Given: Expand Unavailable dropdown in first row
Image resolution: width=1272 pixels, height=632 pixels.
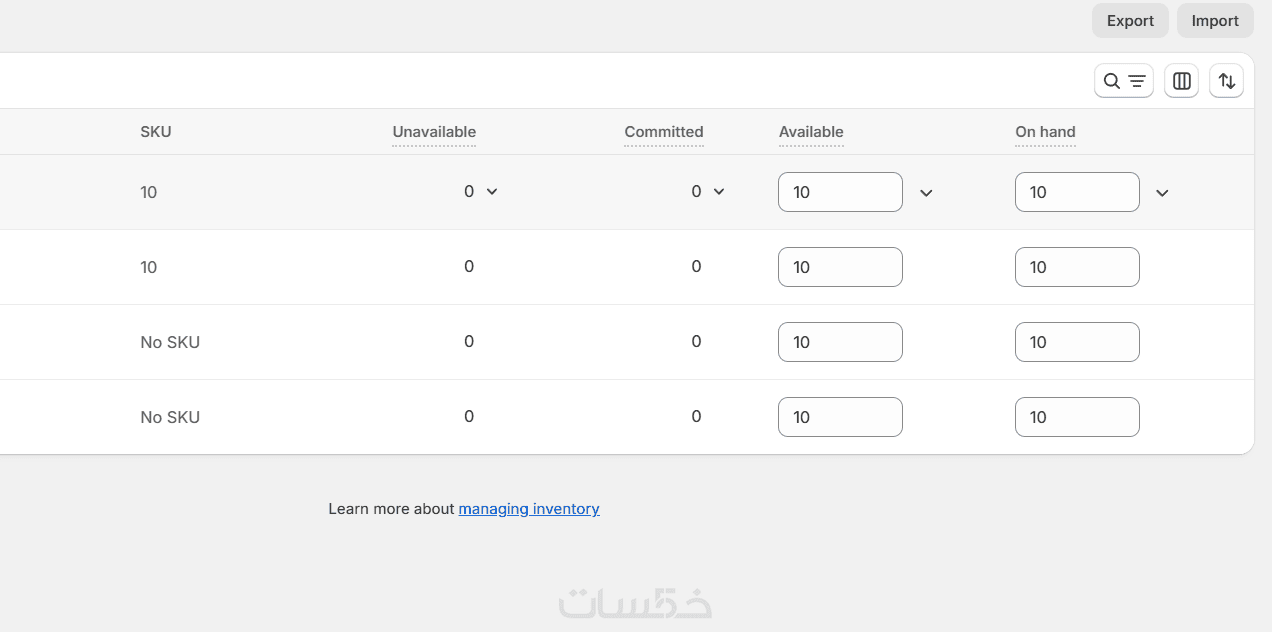Looking at the screenshot, I should (491, 191).
